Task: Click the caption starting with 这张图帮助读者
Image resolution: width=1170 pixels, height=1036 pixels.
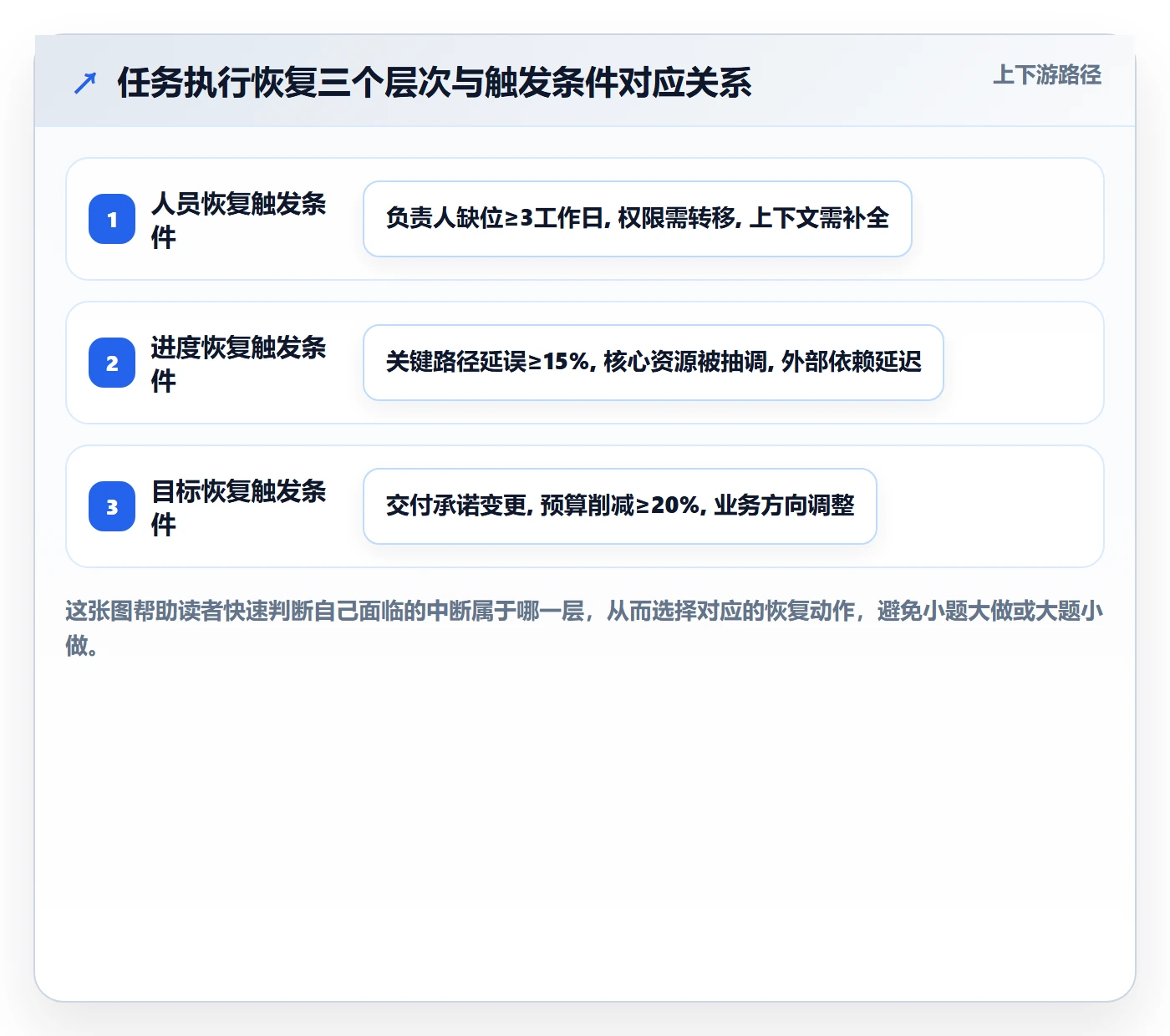Action: (584, 627)
